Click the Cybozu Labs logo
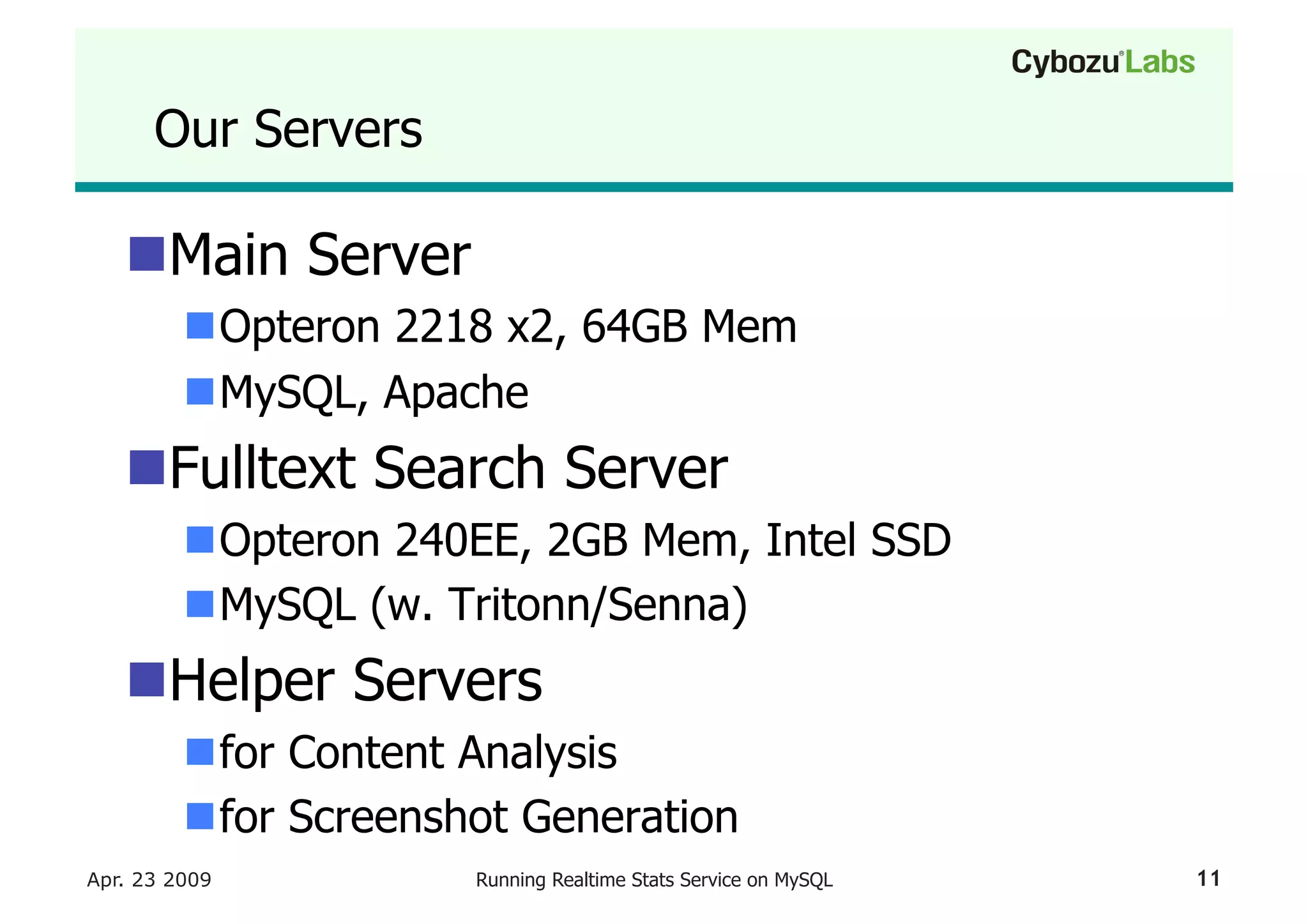Screen dimensions: 1308x924 [x=1103, y=63]
